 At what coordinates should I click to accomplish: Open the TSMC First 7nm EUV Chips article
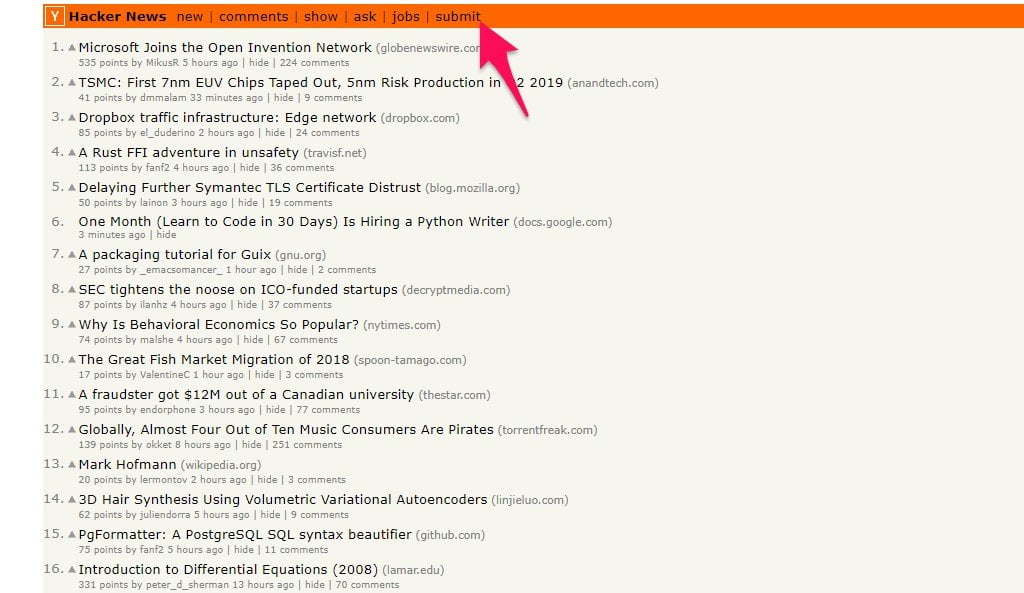tap(321, 82)
